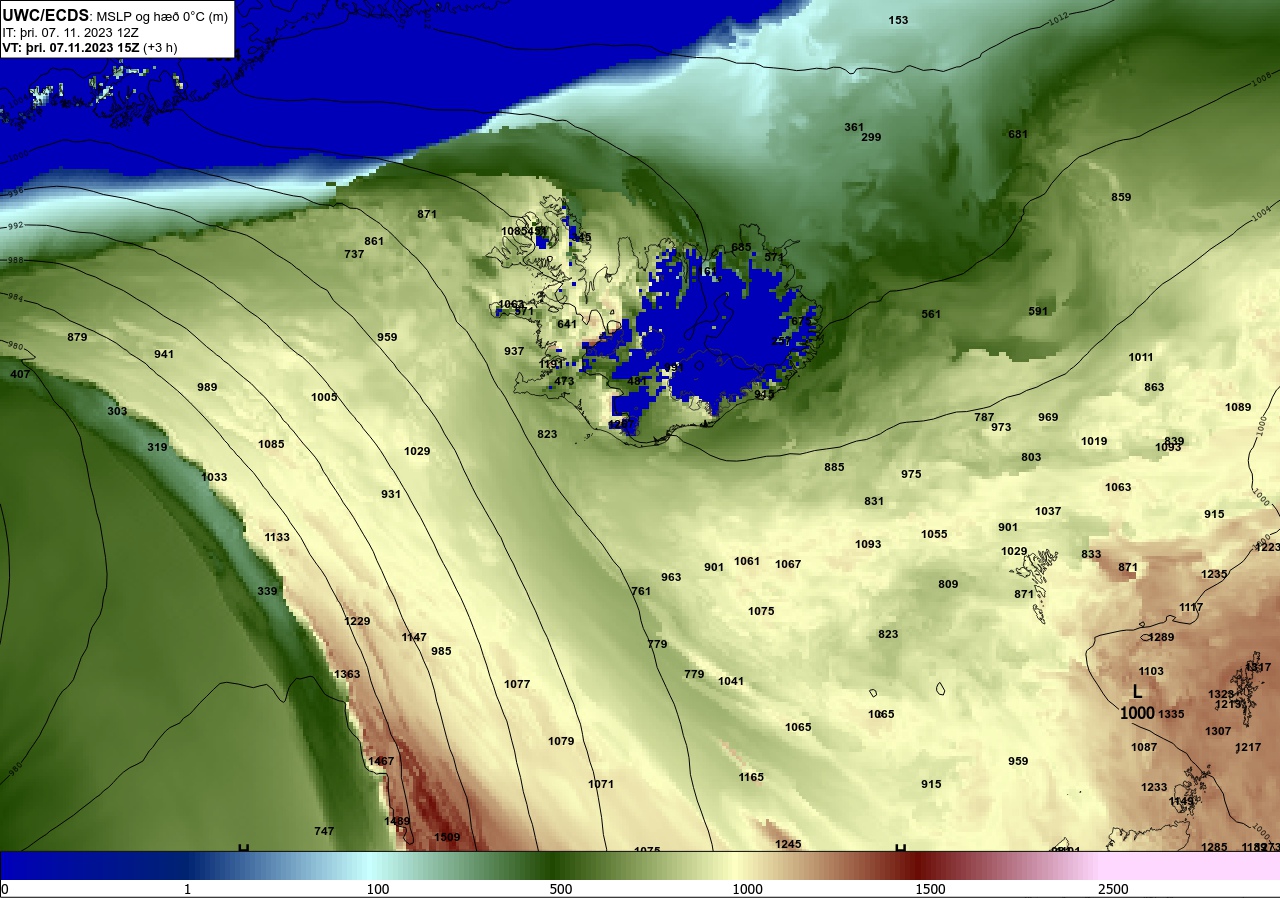Image resolution: width=1280 pixels, height=898 pixels.
Task: Click the map value "1011"
Action: tap(1141, 357)
